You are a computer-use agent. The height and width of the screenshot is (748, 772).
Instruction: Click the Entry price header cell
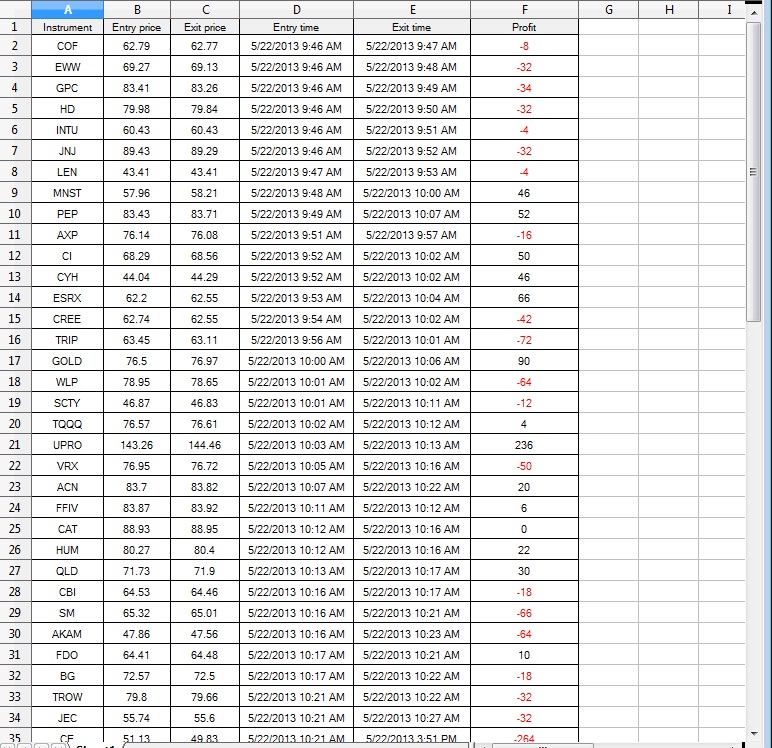click(137, 27)
